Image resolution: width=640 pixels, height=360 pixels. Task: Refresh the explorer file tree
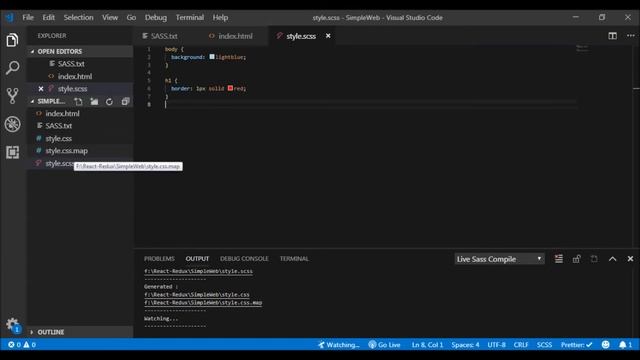point(109,102)
